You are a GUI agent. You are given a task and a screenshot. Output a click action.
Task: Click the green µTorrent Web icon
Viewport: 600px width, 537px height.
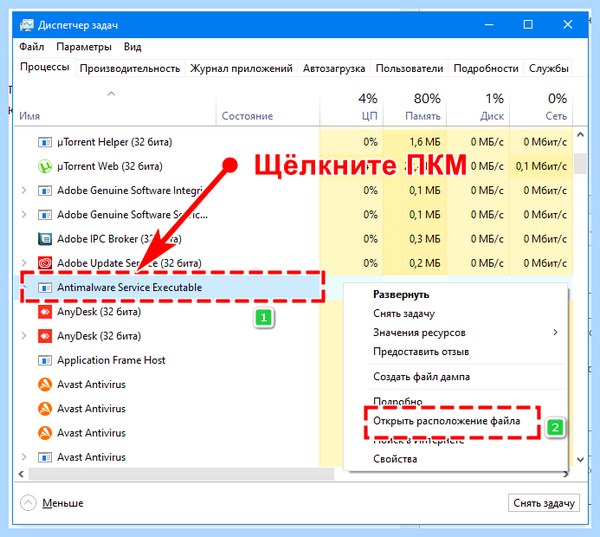pos(45,166)
